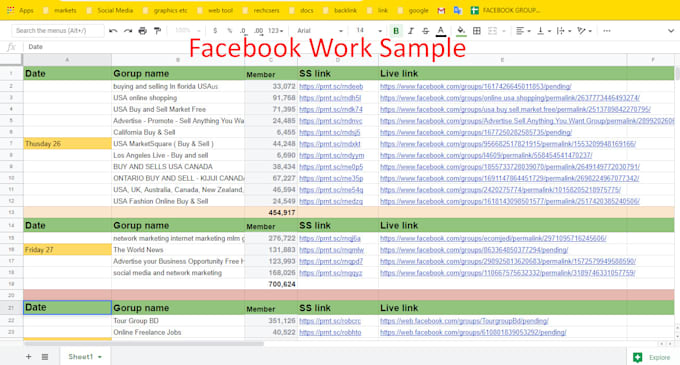This screenshot has height=365, width=680.
Task: Open the Google Translate bookmark icon
Action: pos(458,10)
